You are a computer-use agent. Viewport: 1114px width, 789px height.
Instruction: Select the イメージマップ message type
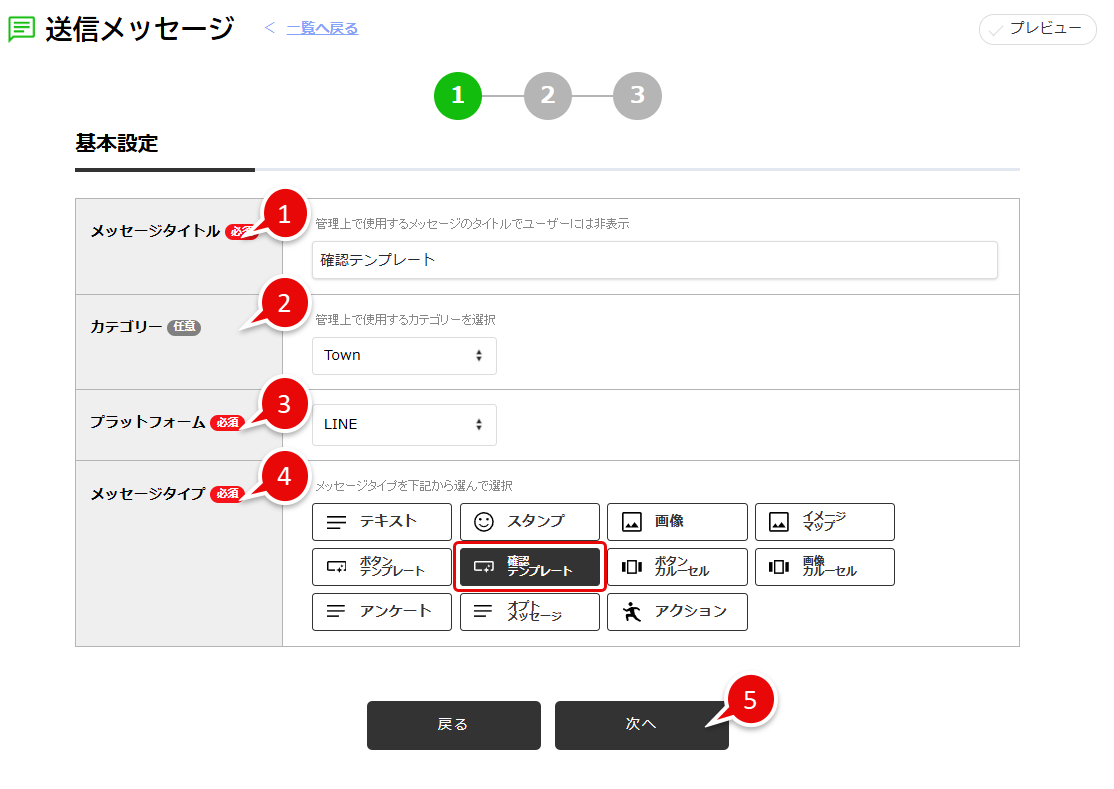click(824, 521)
